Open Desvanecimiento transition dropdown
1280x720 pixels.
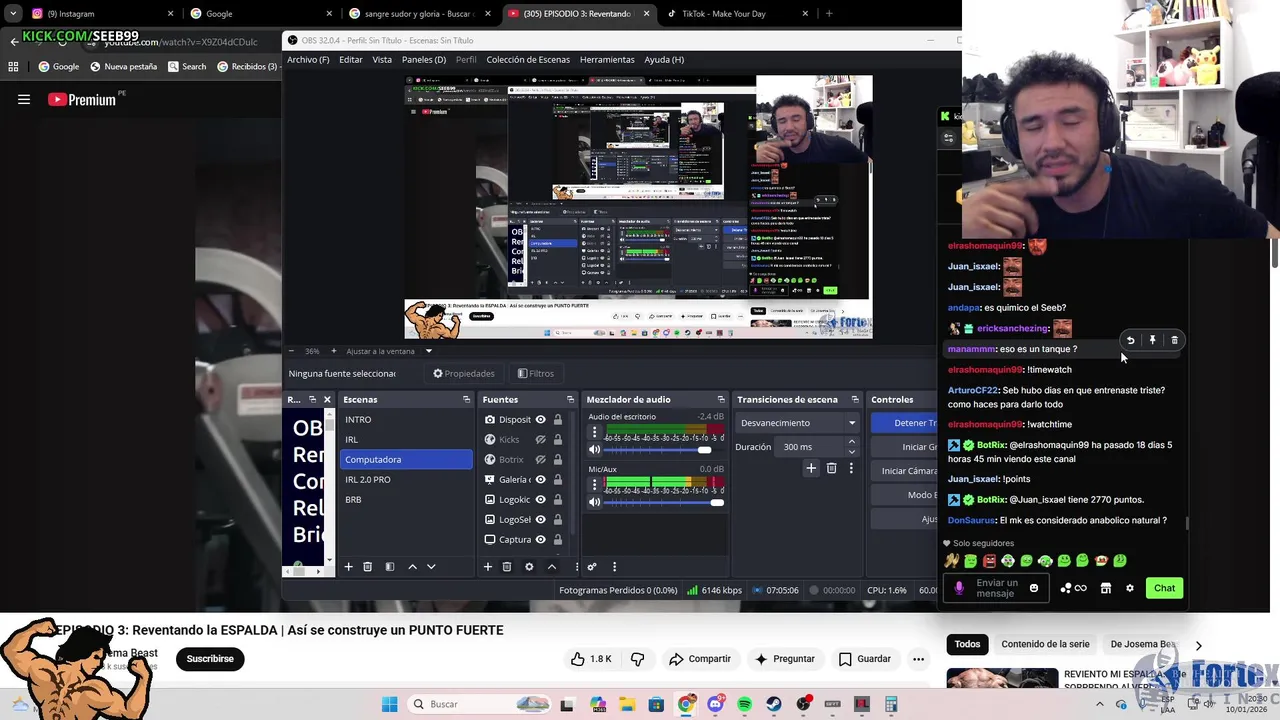(x=797, y=423)
